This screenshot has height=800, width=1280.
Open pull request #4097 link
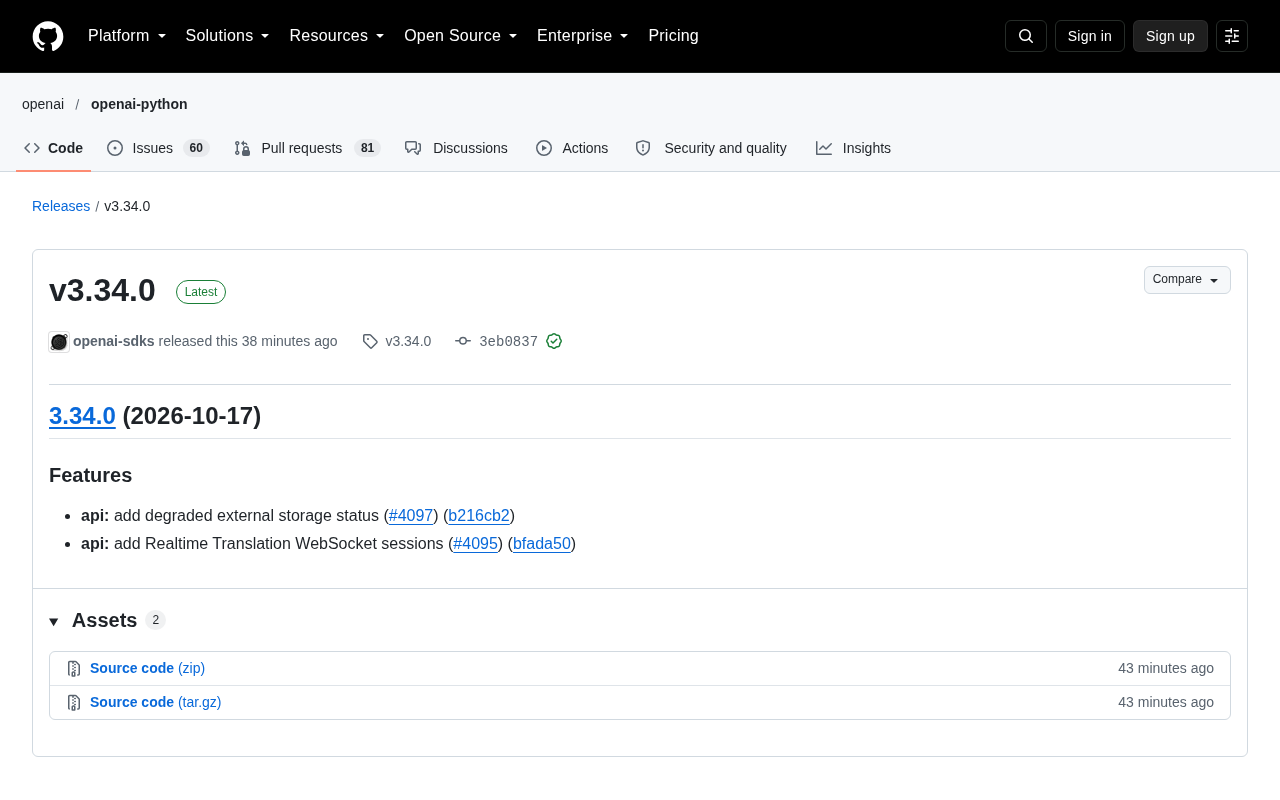(411, 516)
